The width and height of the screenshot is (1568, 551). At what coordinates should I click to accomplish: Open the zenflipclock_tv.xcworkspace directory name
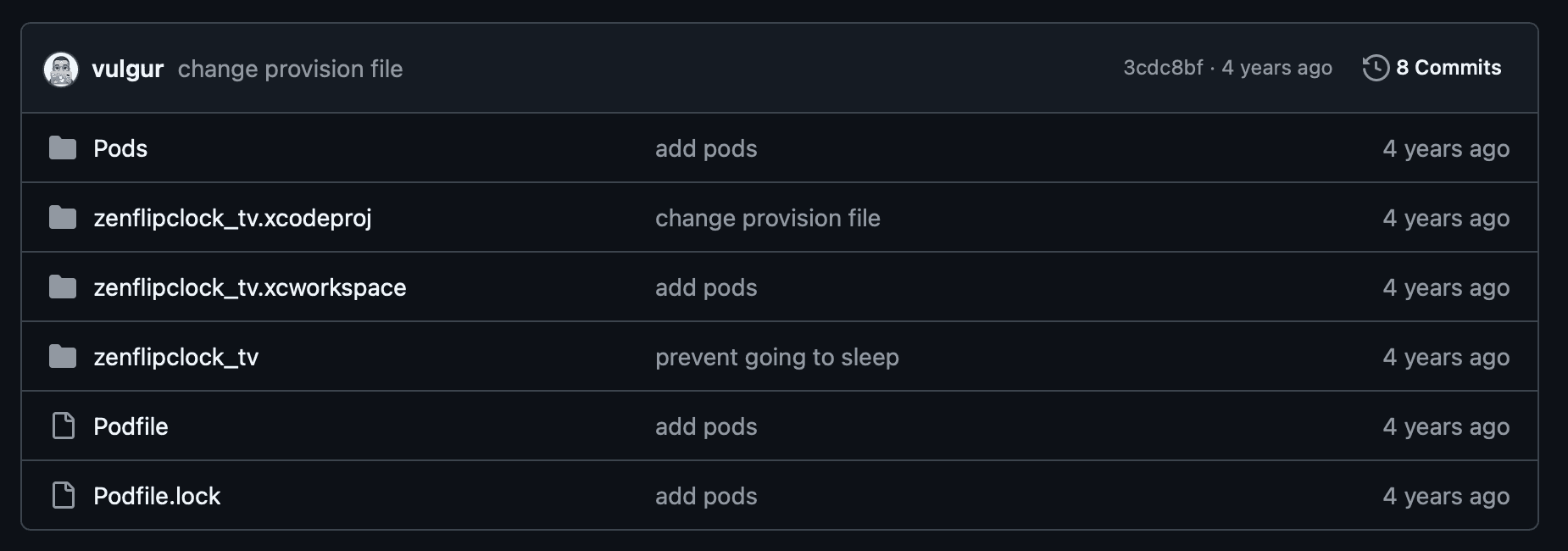coord(250,287)
